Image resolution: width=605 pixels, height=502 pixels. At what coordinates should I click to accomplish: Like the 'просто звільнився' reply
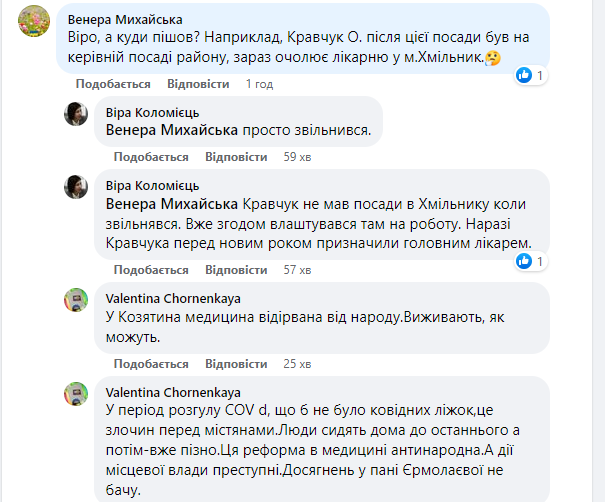point(151,157)
